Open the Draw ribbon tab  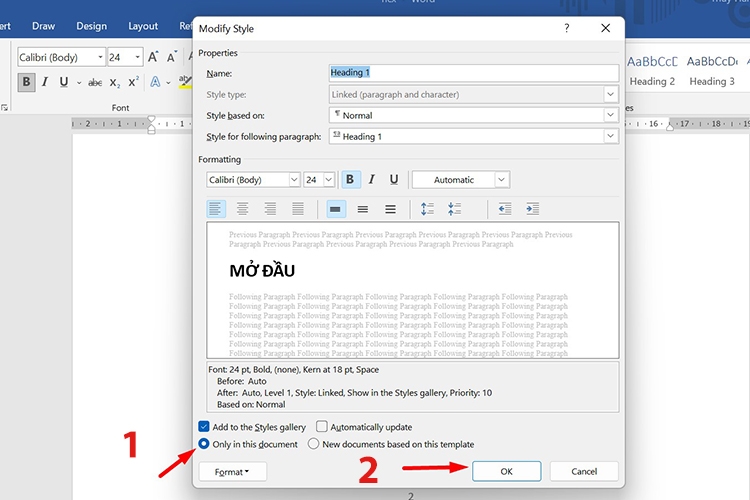coord(44,26)
